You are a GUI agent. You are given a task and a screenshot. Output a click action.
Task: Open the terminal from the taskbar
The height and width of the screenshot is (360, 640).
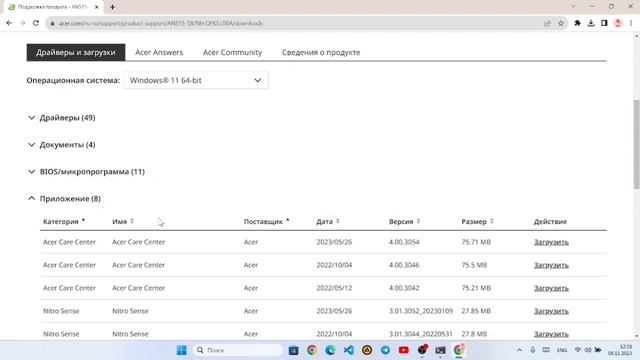click(440, 350)
